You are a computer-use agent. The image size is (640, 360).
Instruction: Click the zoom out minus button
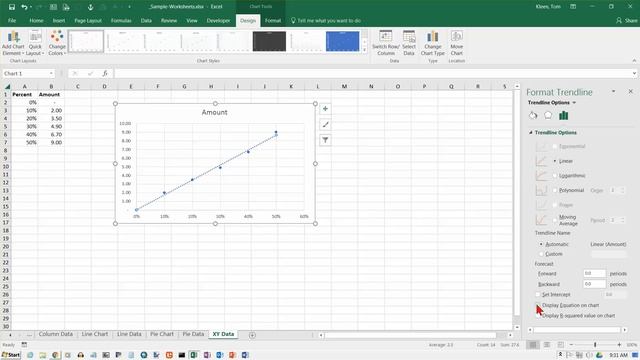pyautogui.click(x=571, y=345)
